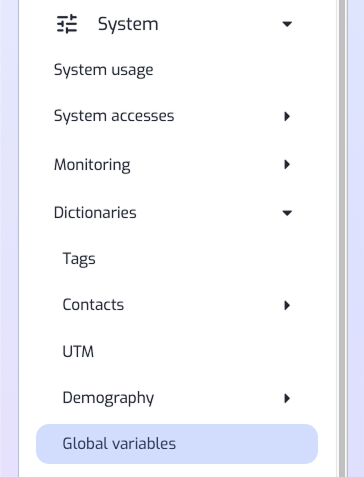
Task: Open the Tags dictionary
Action: click(x=79, y=259)
